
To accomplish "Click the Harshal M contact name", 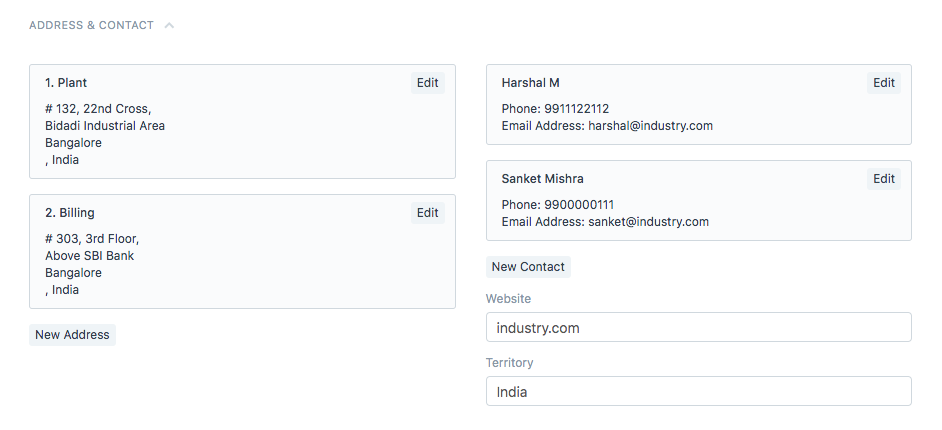I will 530,83.
